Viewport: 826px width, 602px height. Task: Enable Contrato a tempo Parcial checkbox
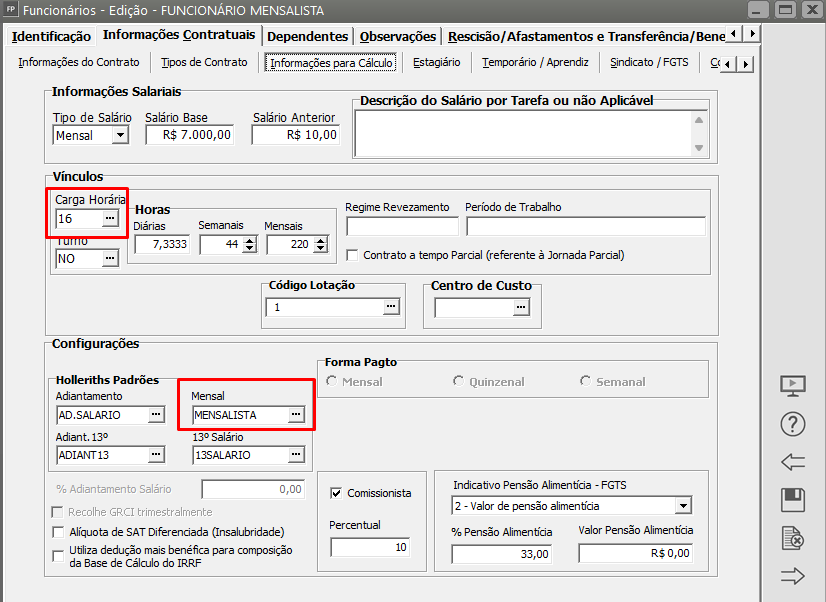(352, 255)
